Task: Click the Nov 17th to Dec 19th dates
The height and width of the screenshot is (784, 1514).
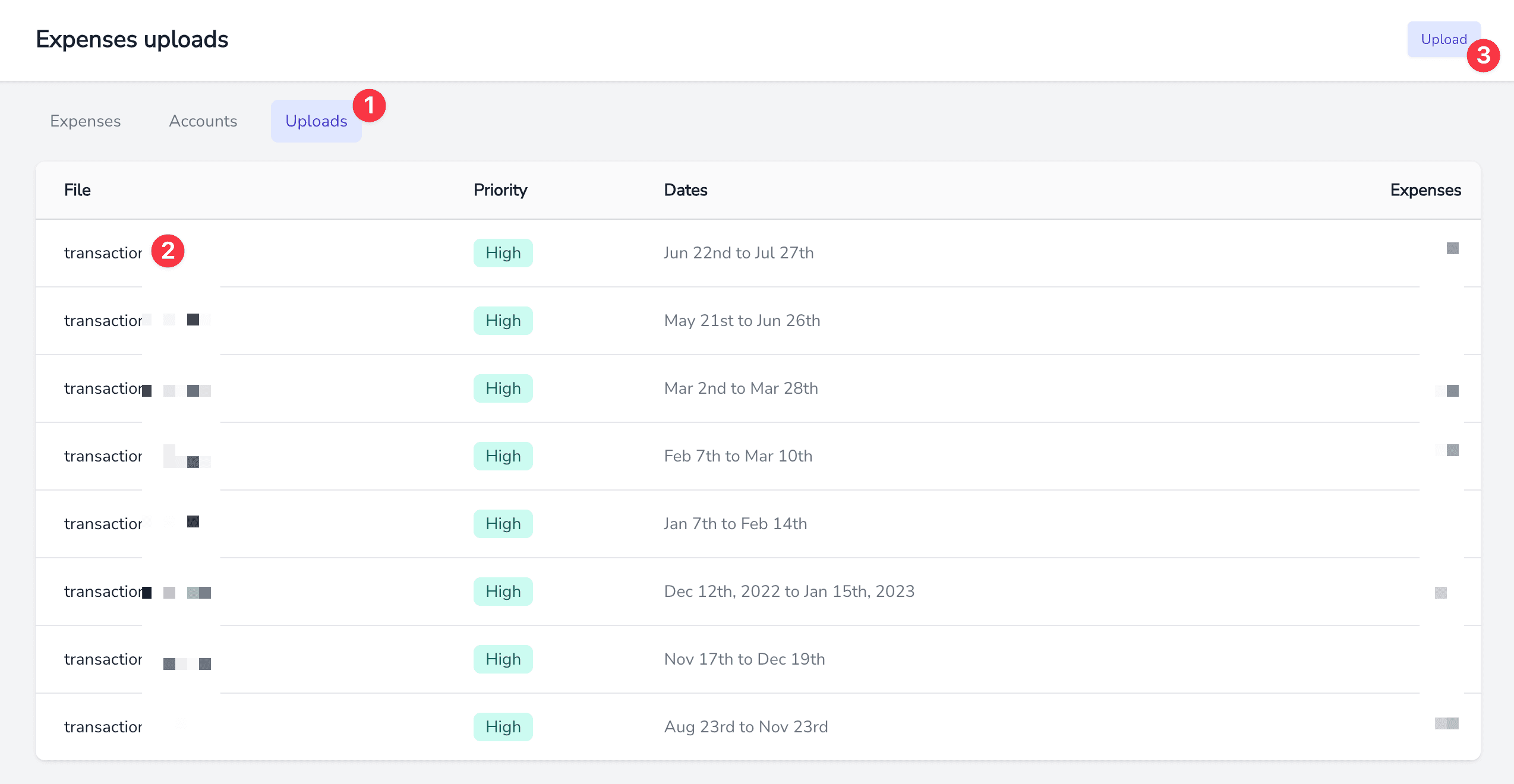Action: coord(744,659)
